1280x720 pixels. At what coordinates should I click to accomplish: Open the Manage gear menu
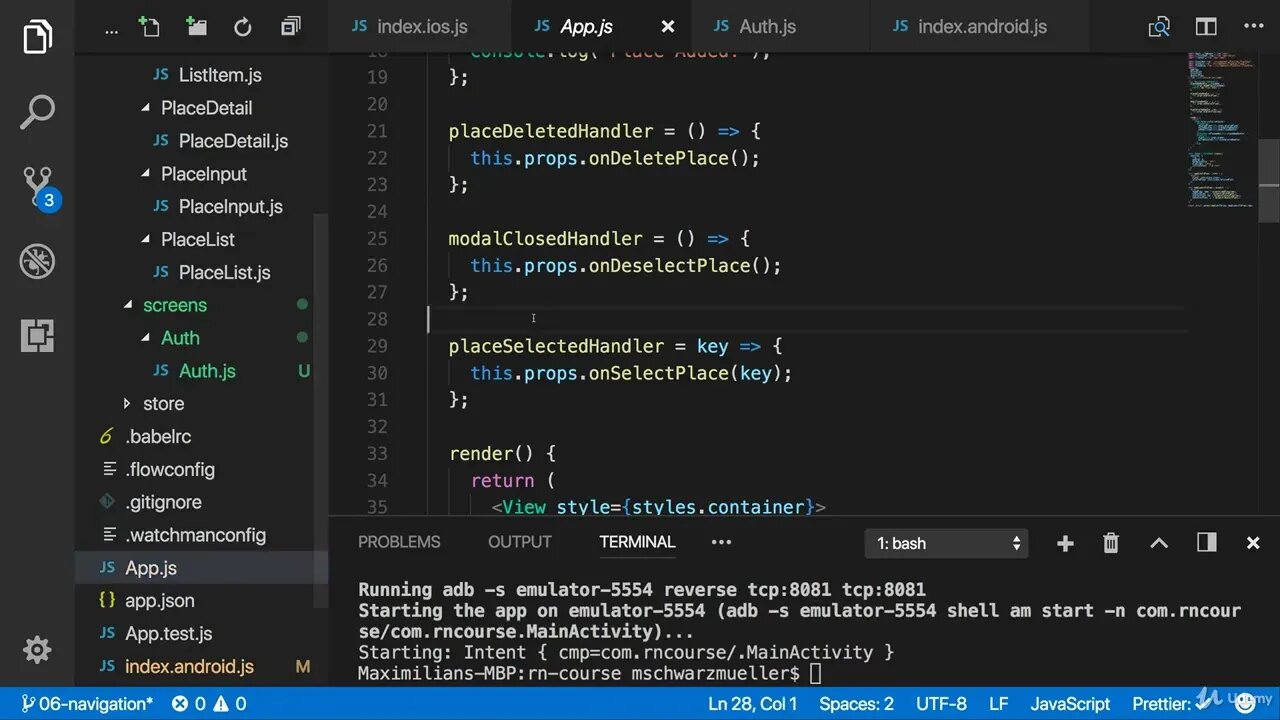point(37,650)
